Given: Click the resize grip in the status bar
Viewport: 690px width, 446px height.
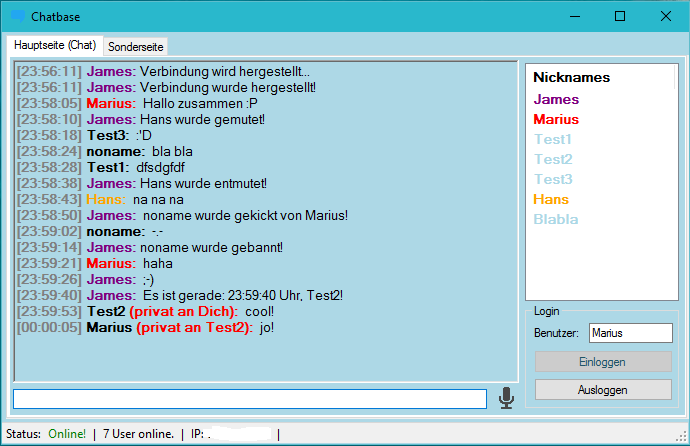Looking at the screenshot, I should 681,436.
